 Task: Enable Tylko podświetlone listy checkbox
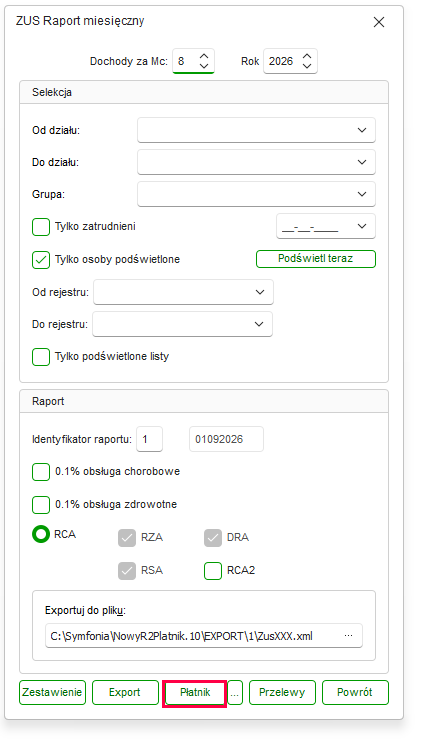pyautogui.click(x=41, y=357)
